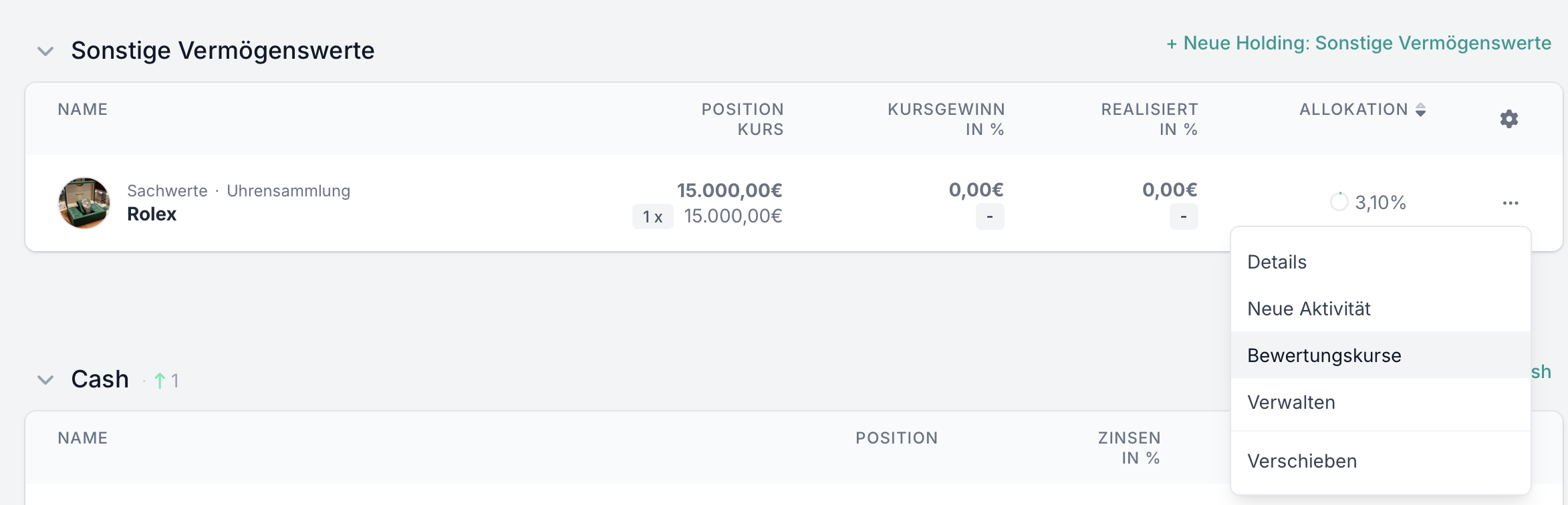Open table settings gear icon
The height and width of the screenshot is (505, 1568).
1509,119
